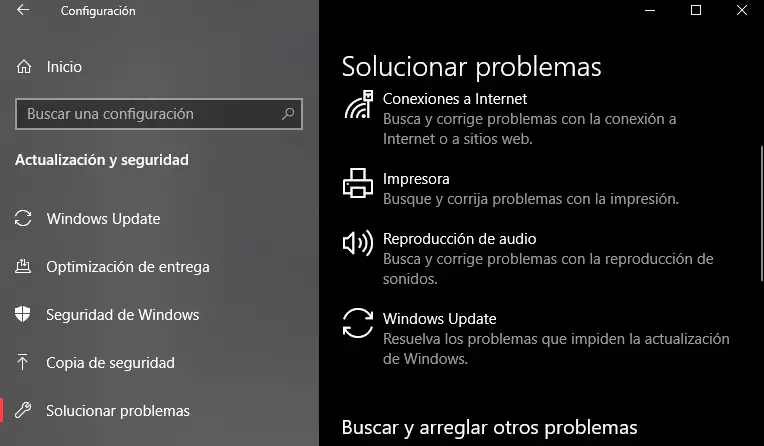764x446 pixels.
Task: Click the Copia de seguridad icon
Action: click(x=24, y=363)
